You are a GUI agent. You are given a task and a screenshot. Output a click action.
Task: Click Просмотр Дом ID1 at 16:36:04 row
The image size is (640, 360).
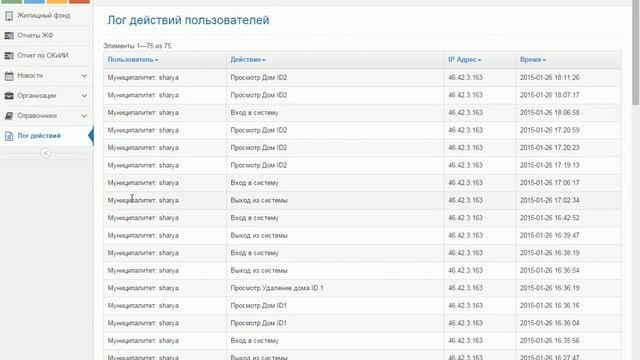point(258,323)
